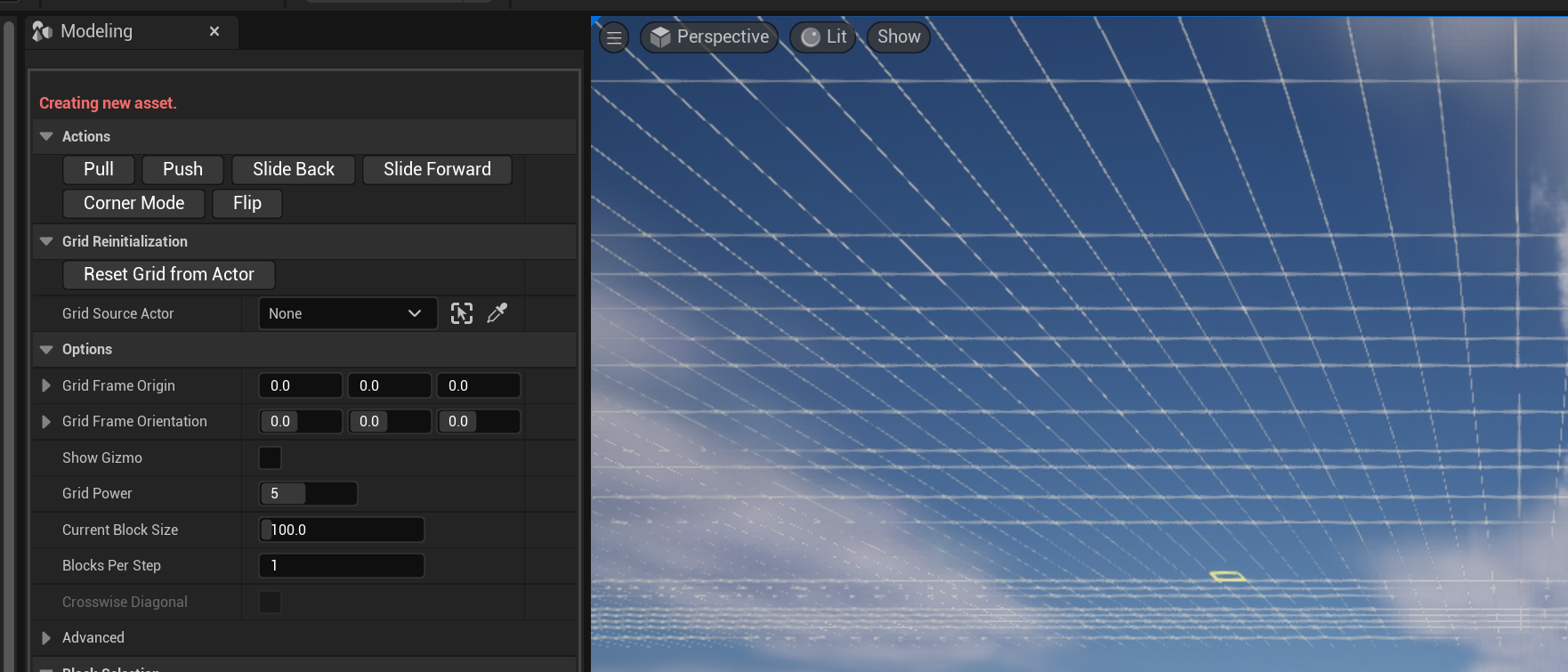
Task: Click Grid Frame Orientation second value field
Action: pos(390,421)
